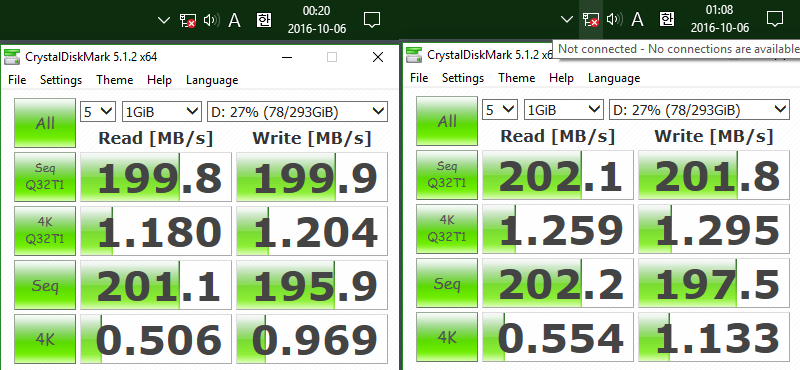Show hidden tray icons chevron in right tray
Viewport: 800px width, 370px height.
pos(566,20)
